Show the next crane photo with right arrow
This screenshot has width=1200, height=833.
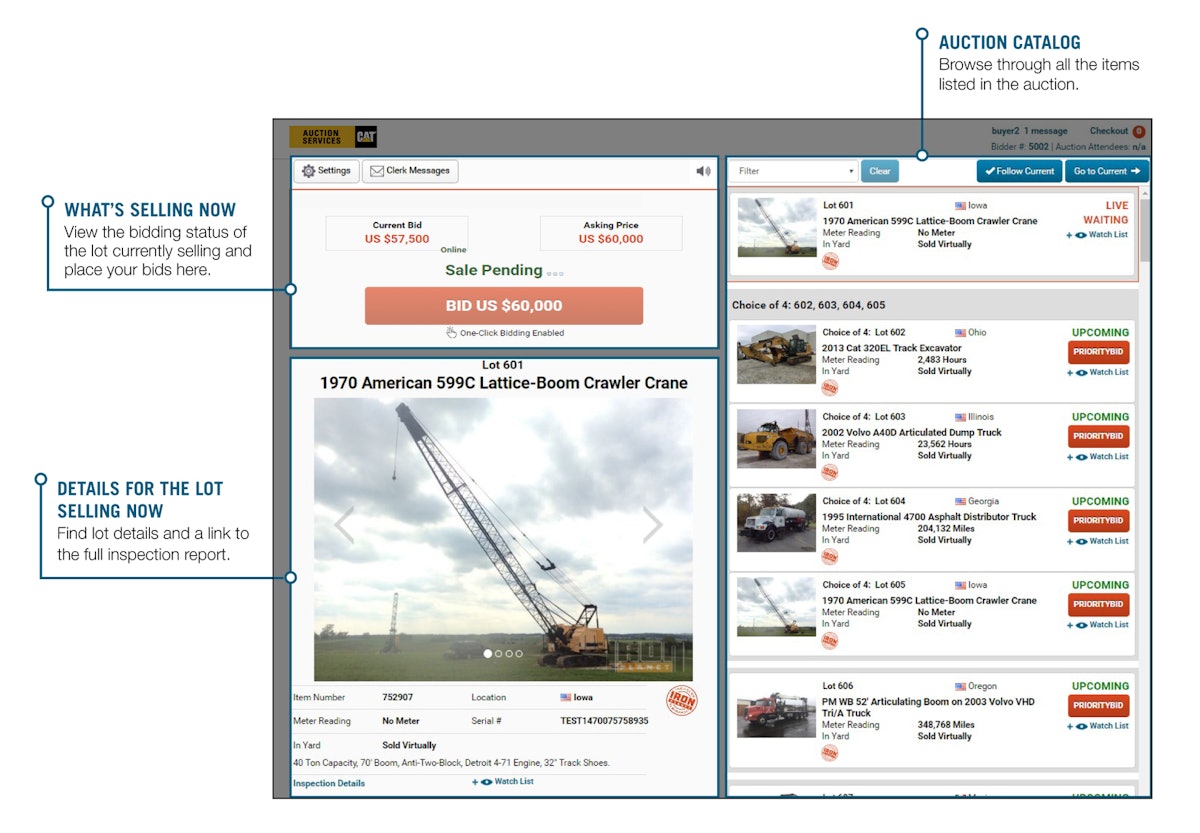(x=652, y=523)
